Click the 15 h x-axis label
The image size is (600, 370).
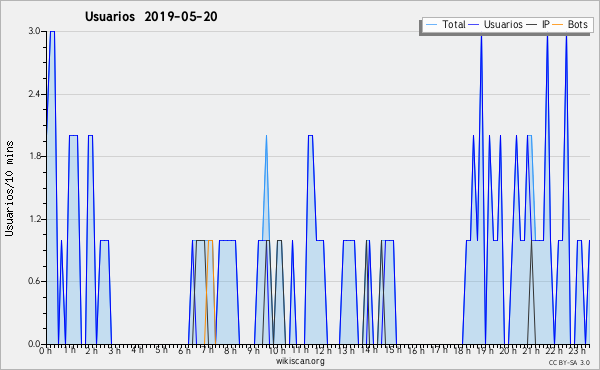tap(393, 350)
